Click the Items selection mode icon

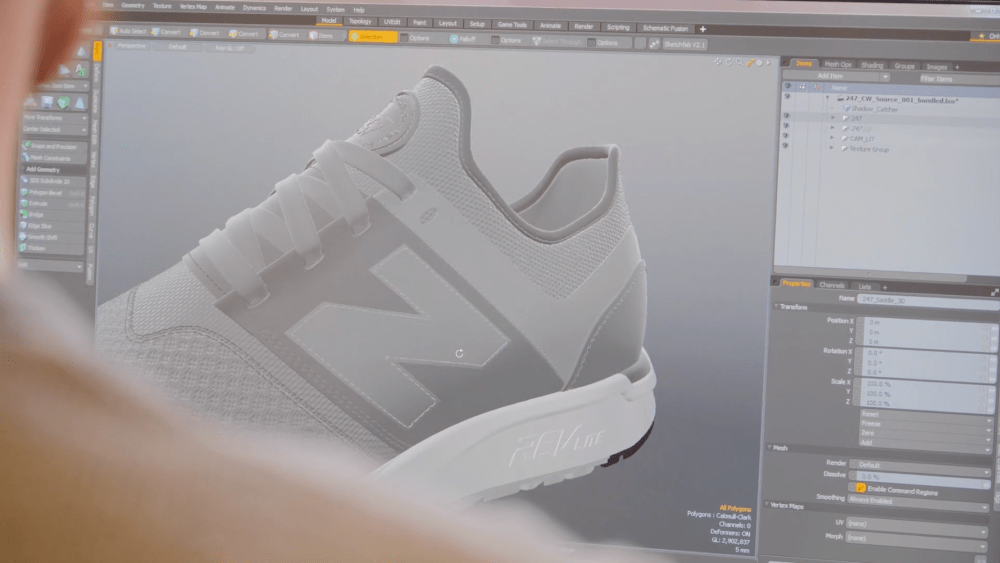tap(314, 35)
